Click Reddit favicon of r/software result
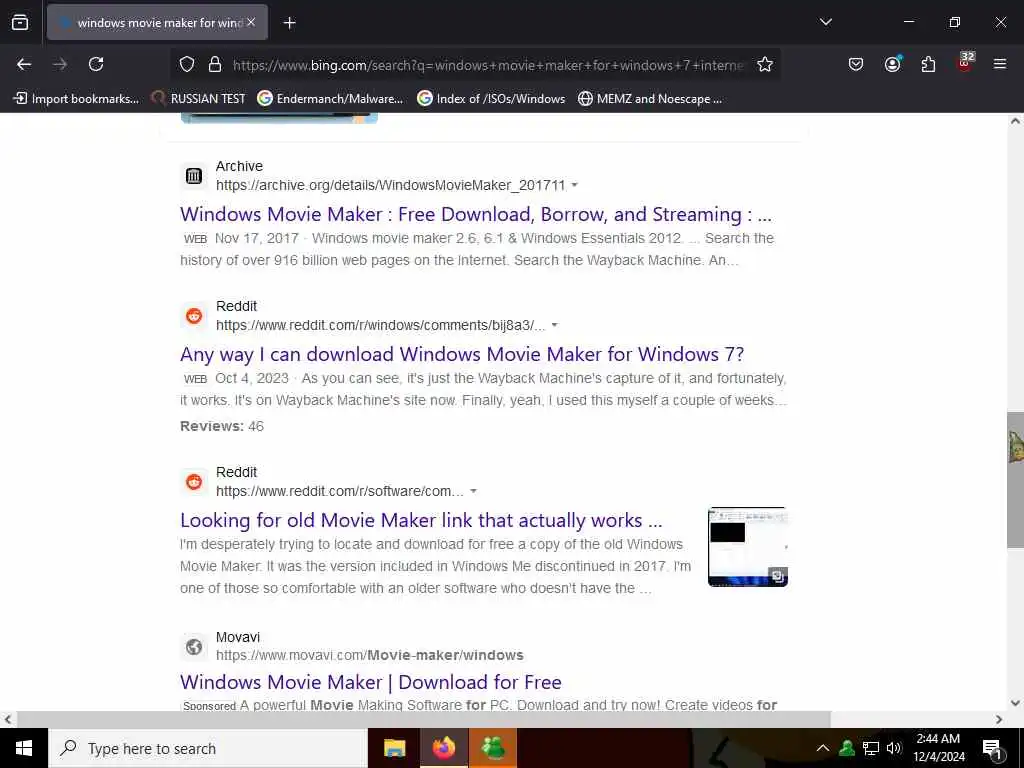This screenshot has width=1024, height=768. [x=194, y=481]
